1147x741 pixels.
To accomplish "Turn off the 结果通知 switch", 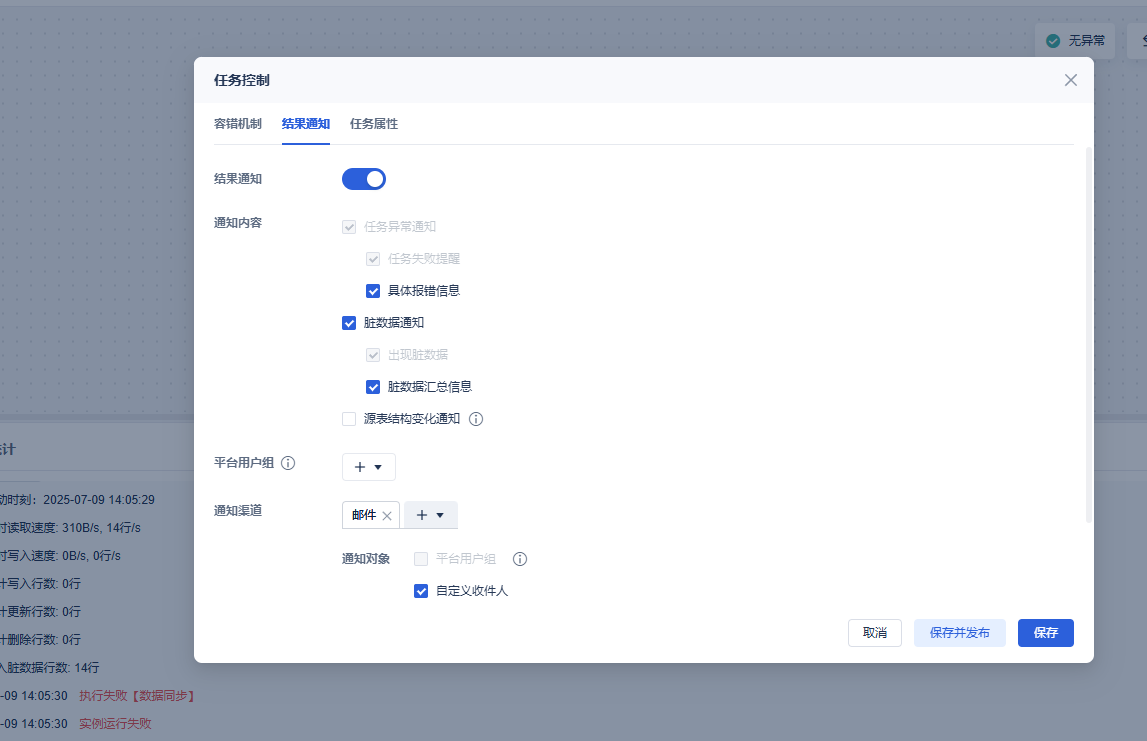I will coord(364,179).
